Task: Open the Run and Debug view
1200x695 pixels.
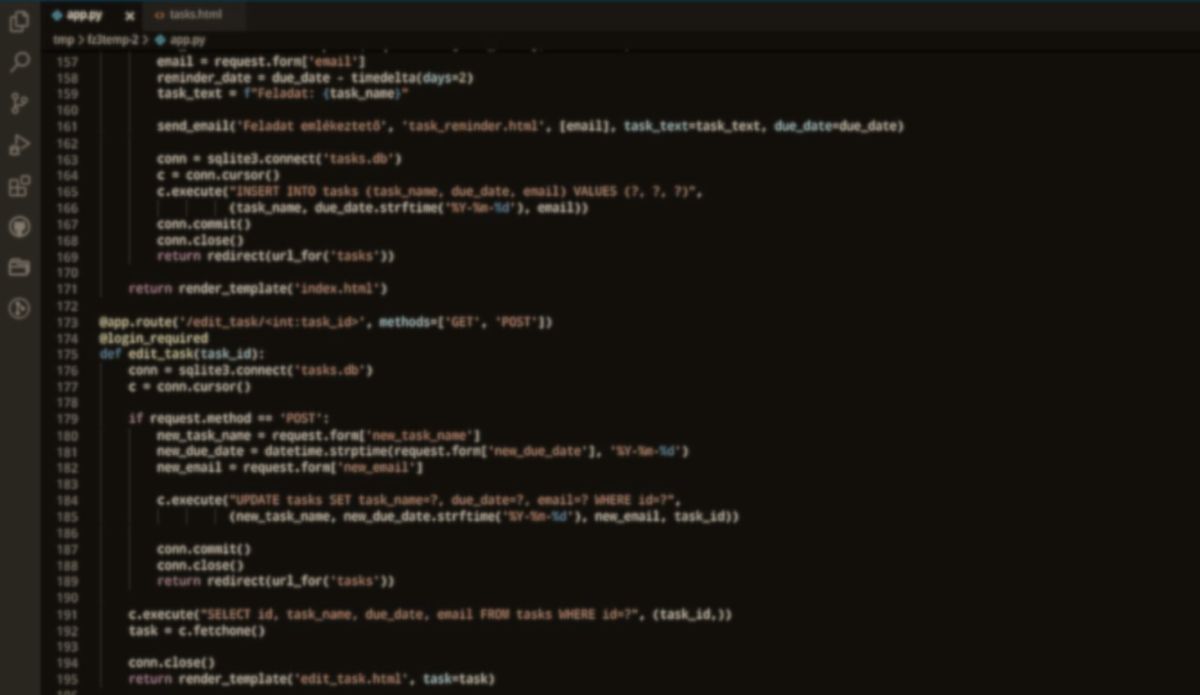Action: click(19, 145)
